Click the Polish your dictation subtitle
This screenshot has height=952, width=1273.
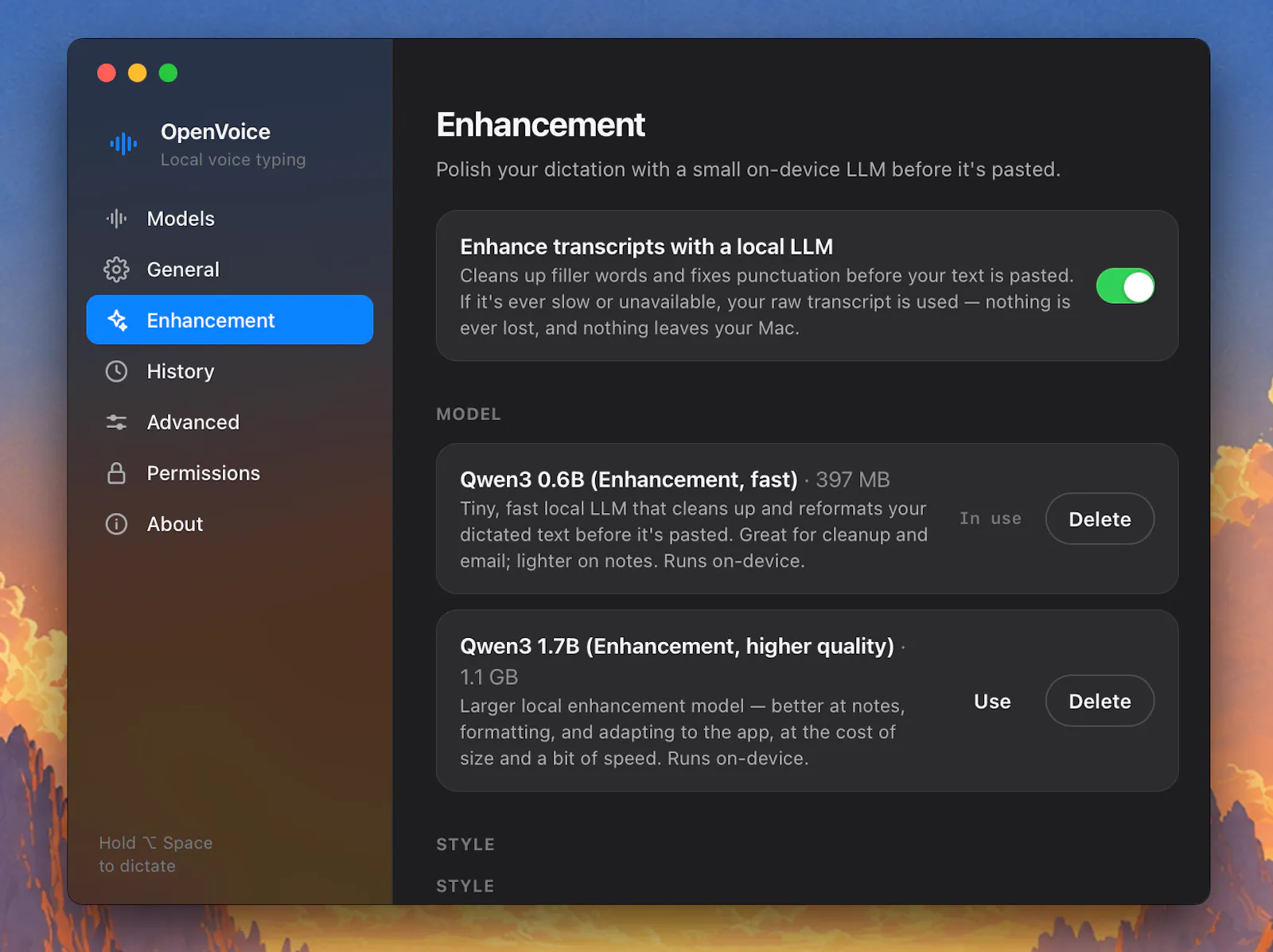(748, 169)
